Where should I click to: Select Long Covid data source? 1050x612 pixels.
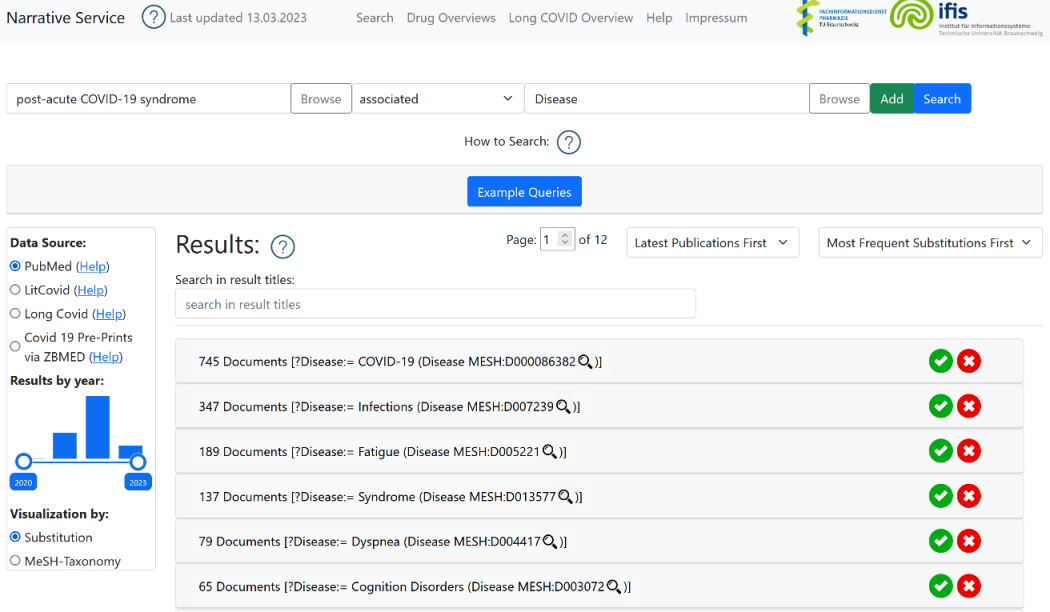pyautogui.click(x=15, y=314)
